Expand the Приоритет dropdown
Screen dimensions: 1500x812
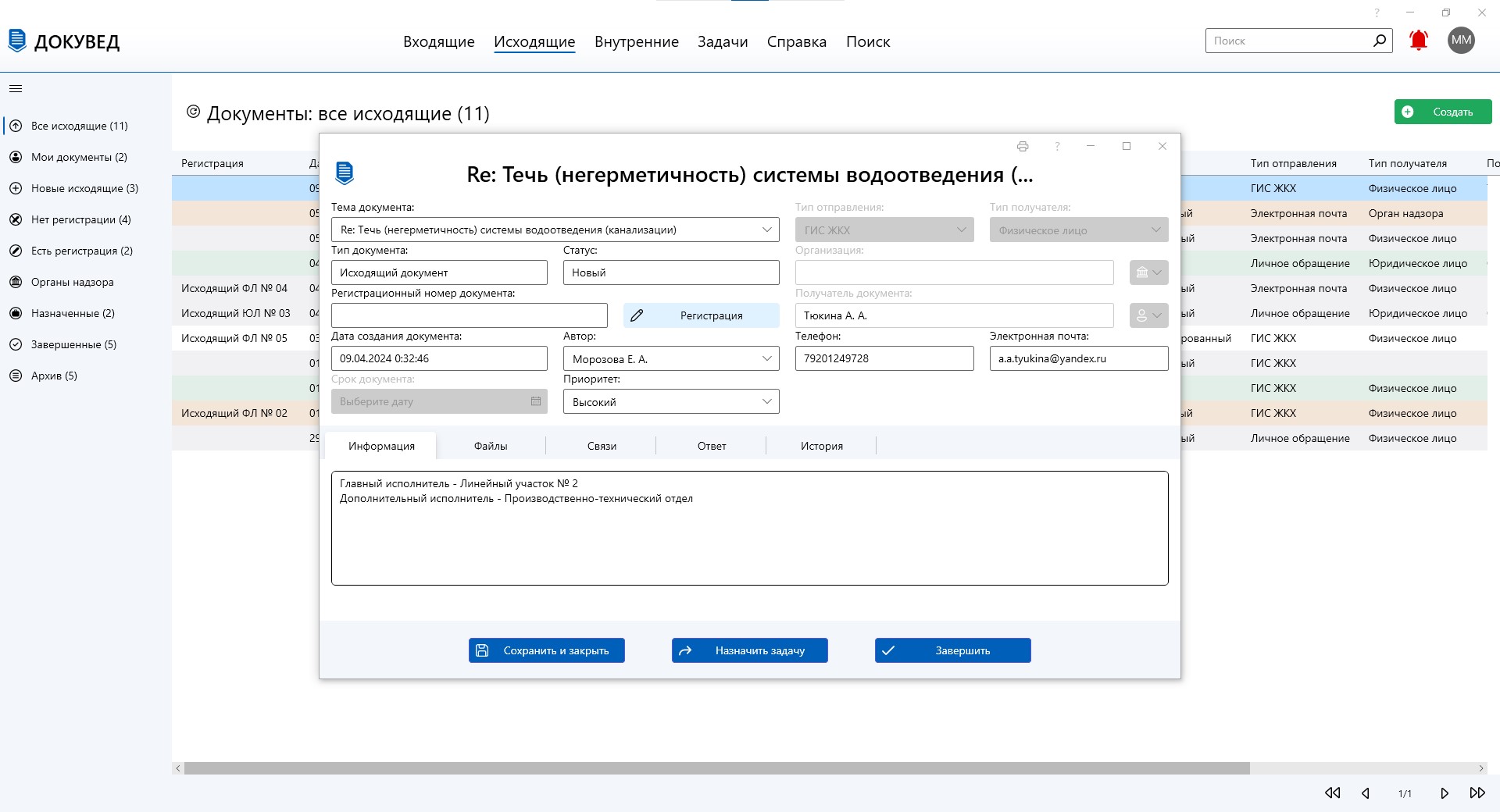point(766,401)
